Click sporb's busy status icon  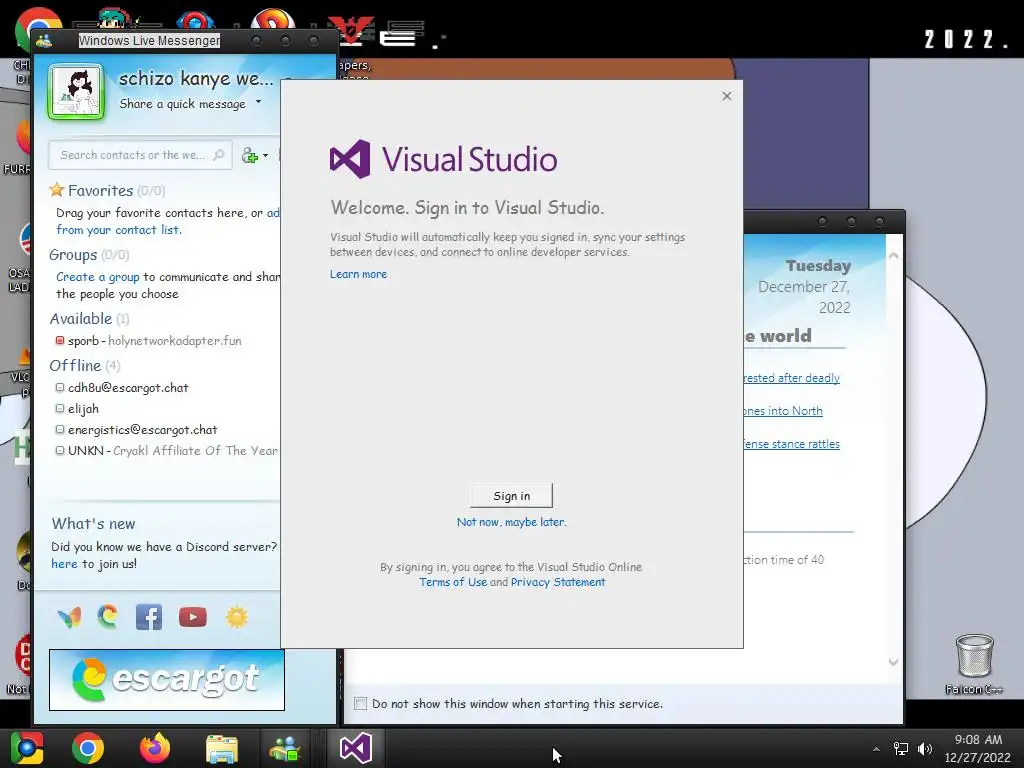60,340
